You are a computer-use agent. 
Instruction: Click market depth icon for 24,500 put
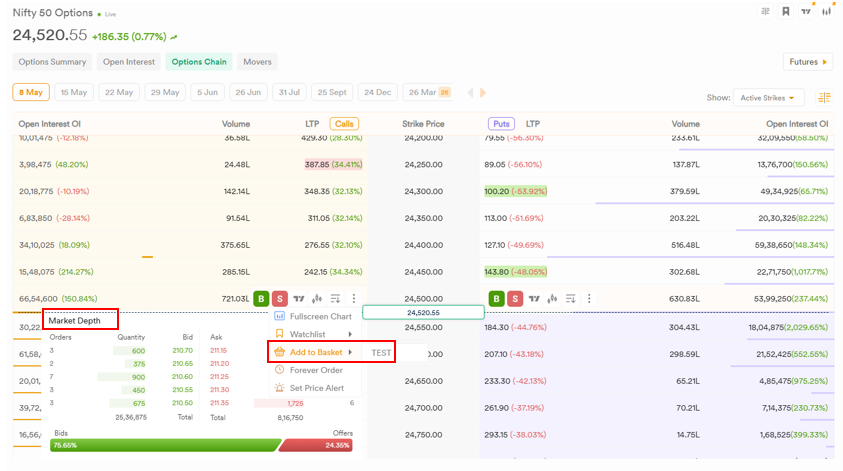pyautogui.click(x=571, y=298)
